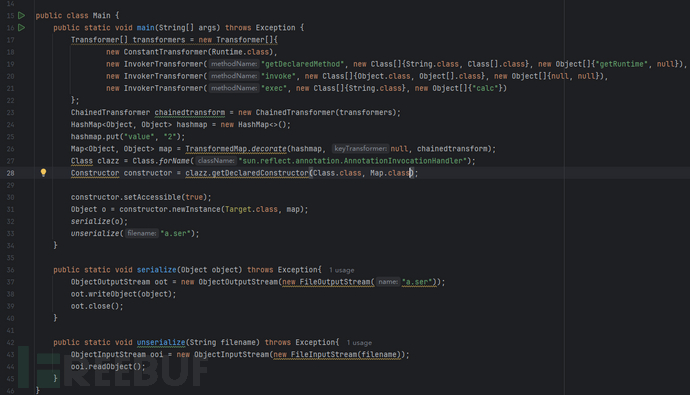Click ConstantTransformer on line 18
Image resolution: width=690 pixels, height=395 pixels.
click(165, 52)
